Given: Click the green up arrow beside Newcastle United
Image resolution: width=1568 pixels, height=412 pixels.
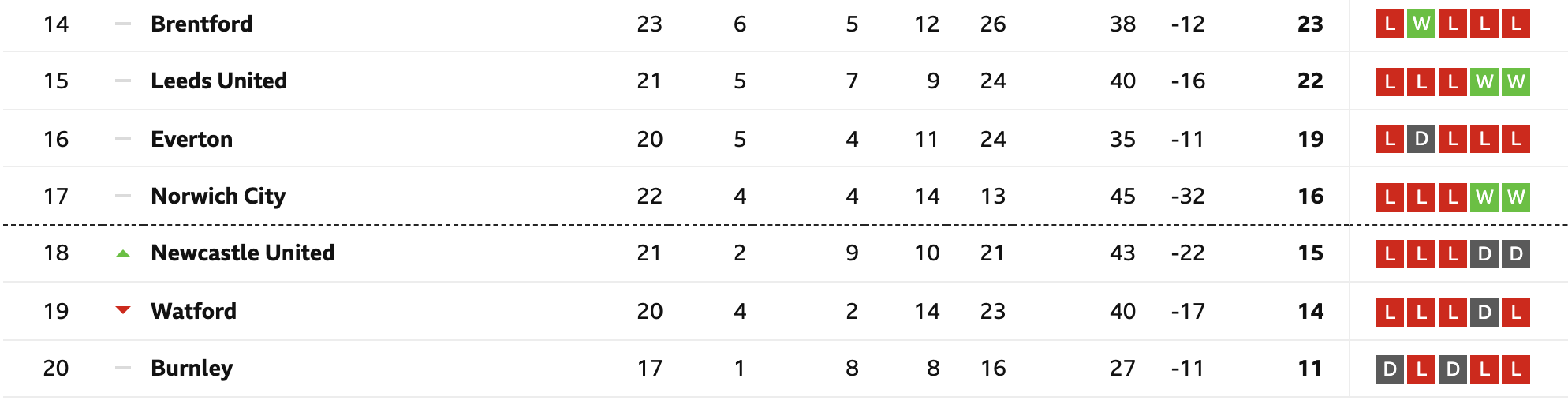Looking at the screenshot, I should point(122,254).
